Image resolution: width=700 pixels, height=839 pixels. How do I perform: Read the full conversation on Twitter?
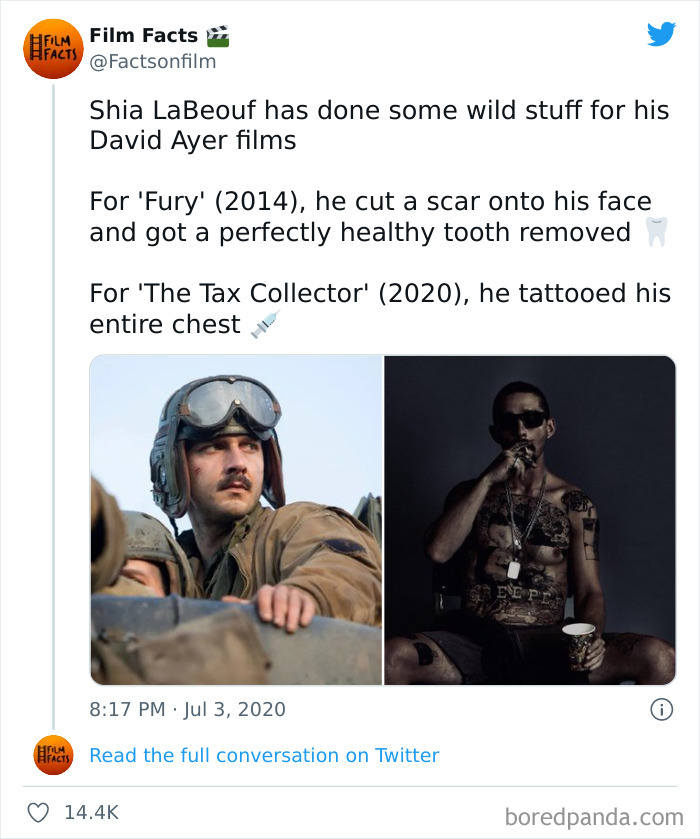(264, 755)
